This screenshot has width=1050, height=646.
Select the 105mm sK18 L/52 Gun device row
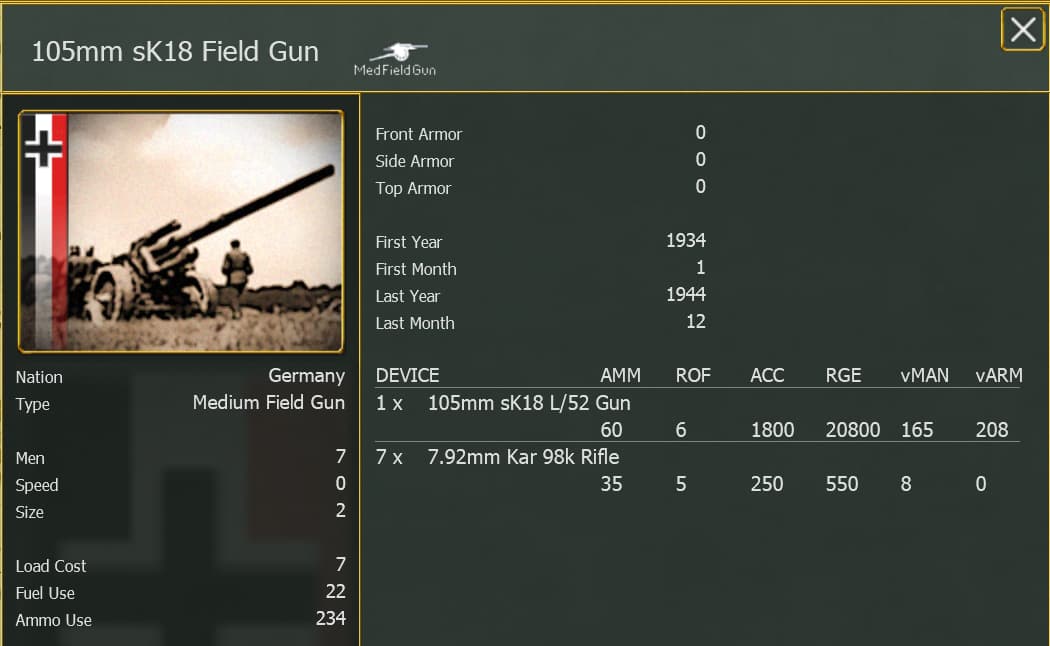(529, 403)
